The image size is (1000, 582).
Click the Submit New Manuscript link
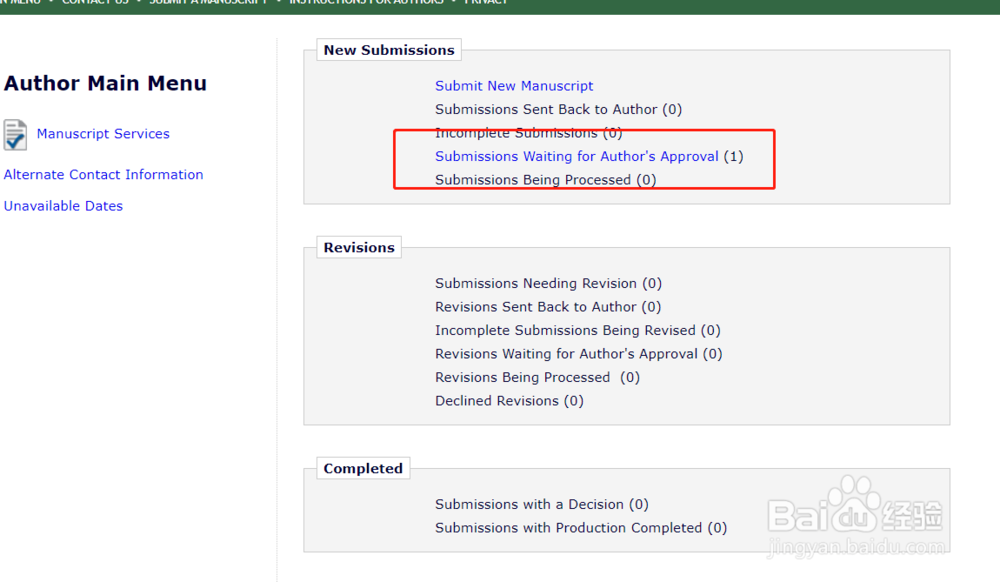(514, 85)
